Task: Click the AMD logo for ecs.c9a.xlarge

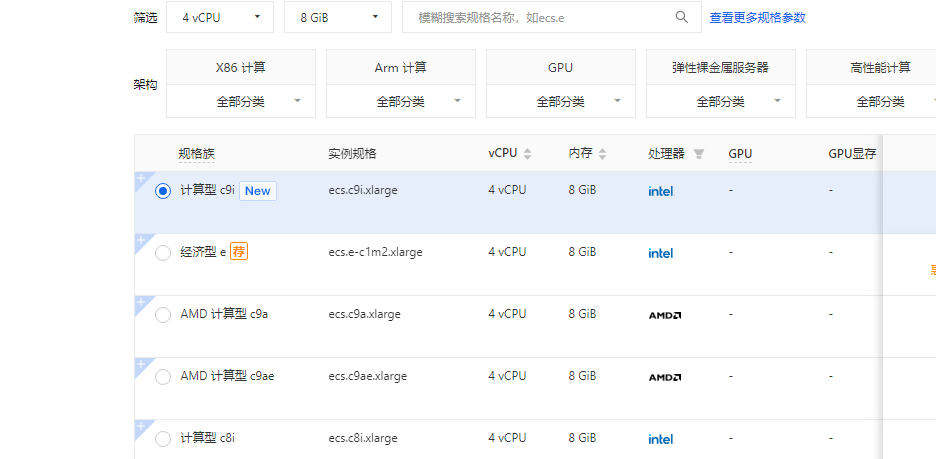Action: (x=665, y=315)
